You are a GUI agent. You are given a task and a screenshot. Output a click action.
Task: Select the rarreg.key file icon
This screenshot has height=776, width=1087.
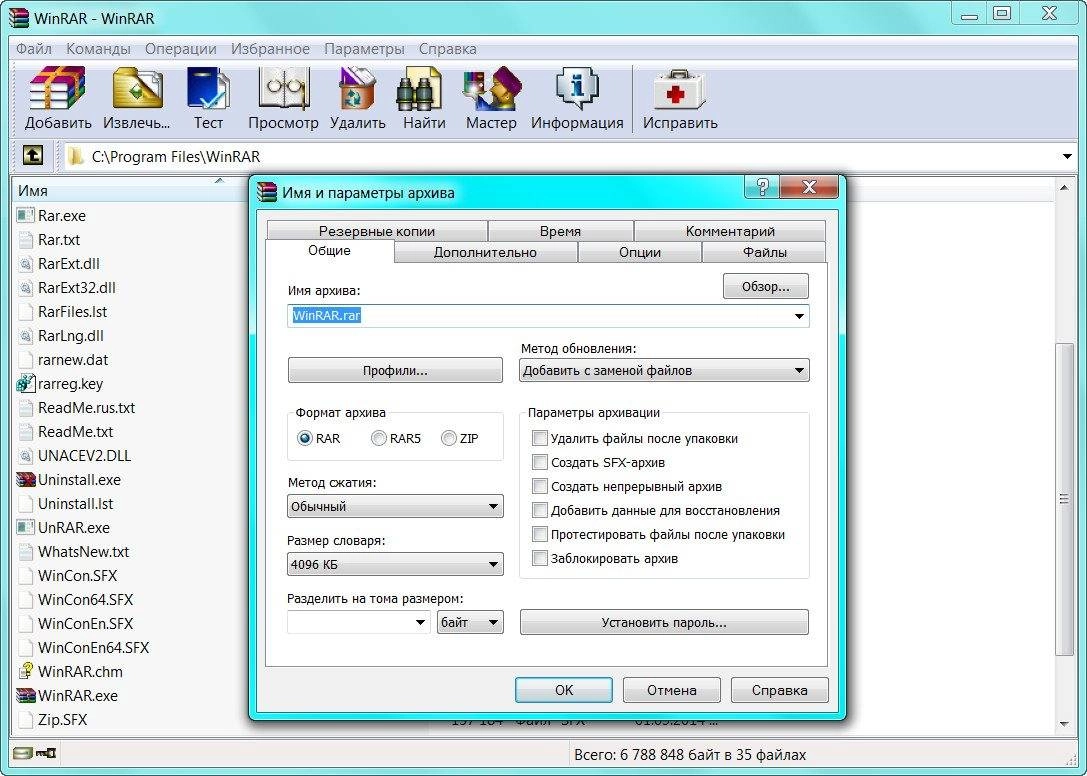coord(25,383)
